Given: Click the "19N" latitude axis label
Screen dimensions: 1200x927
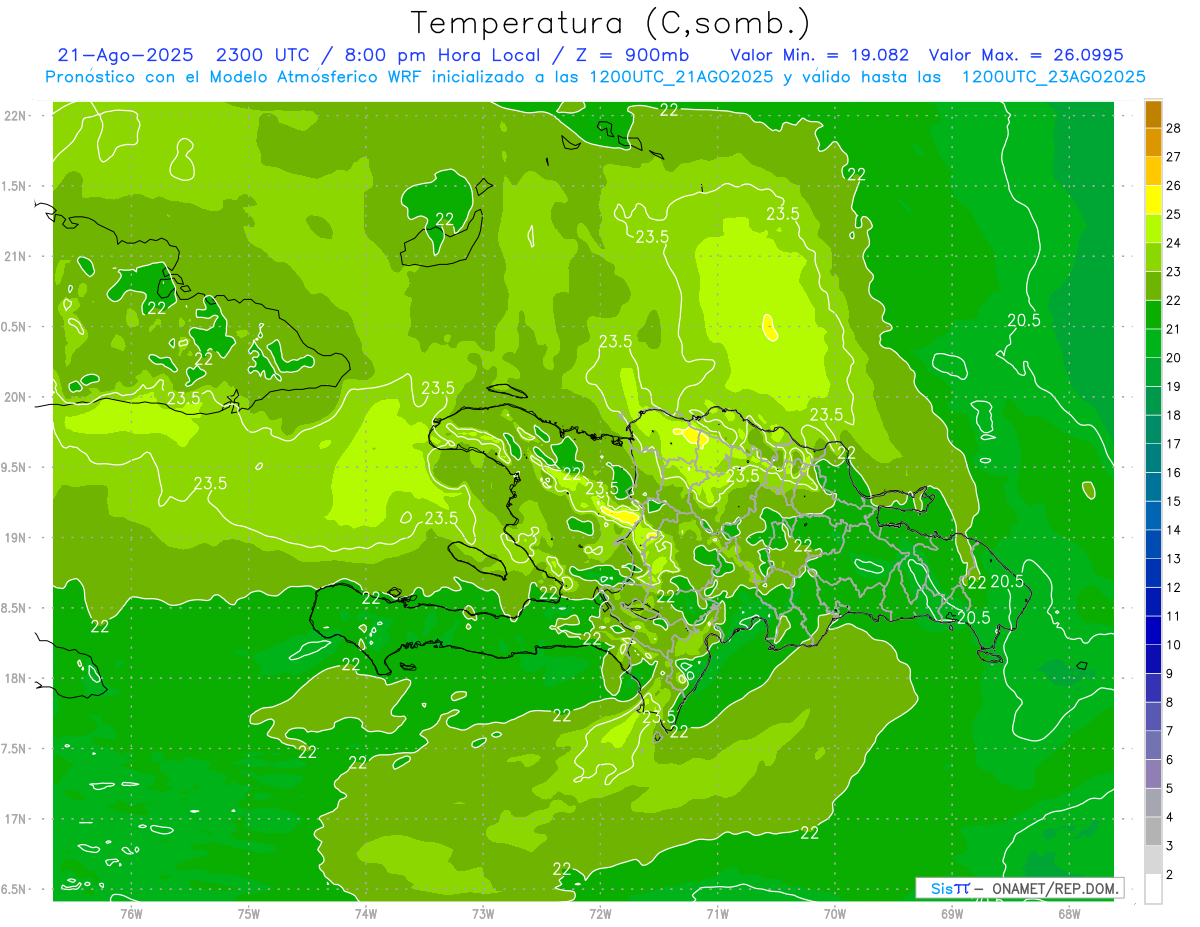Looking at the screenshot, I should pyautogui.click(x=17, y=538).
